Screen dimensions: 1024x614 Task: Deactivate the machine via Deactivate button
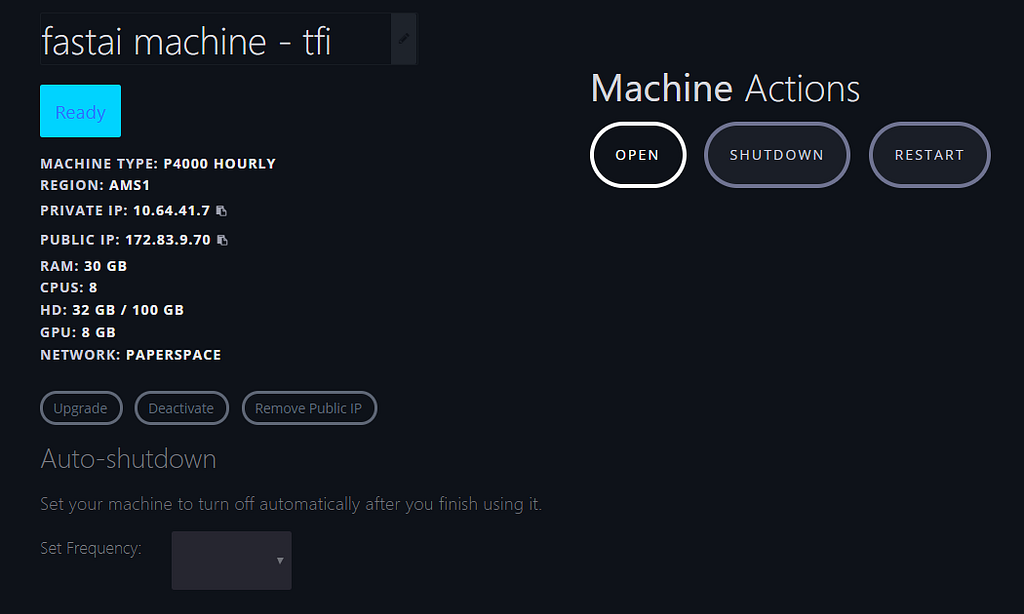tap(181, 408)
